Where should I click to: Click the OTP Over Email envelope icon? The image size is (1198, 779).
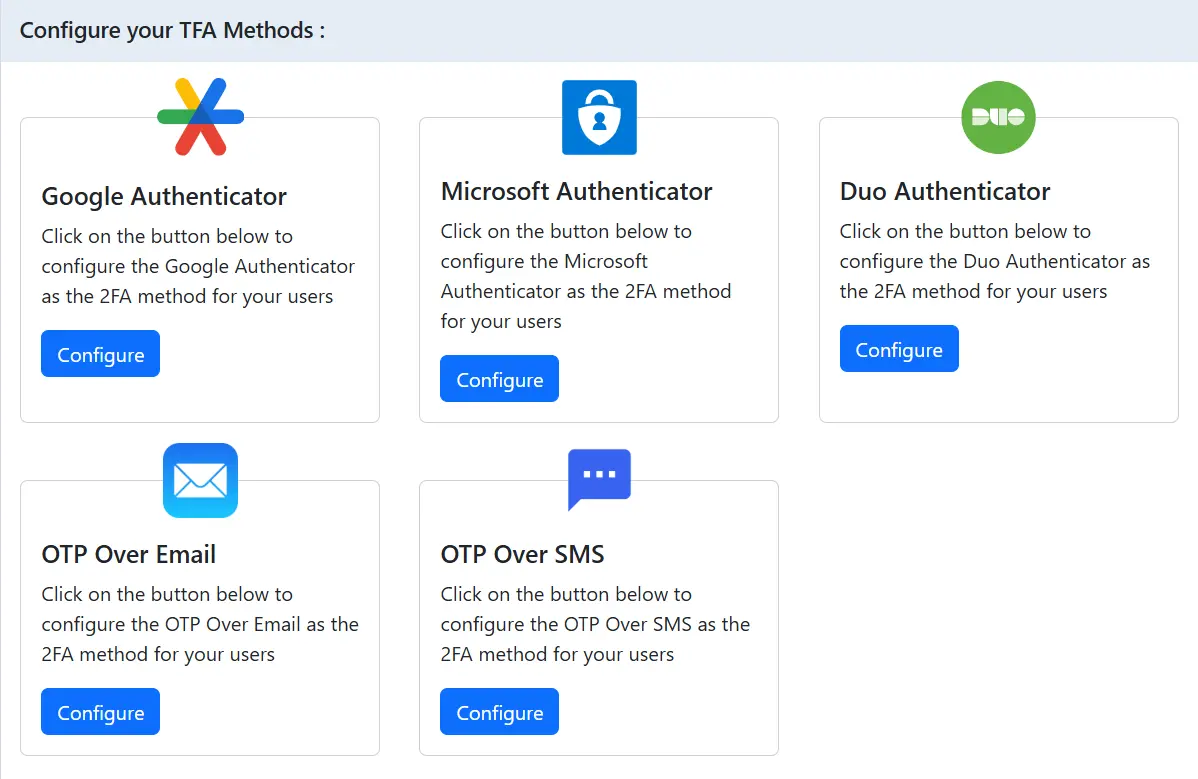200,480
